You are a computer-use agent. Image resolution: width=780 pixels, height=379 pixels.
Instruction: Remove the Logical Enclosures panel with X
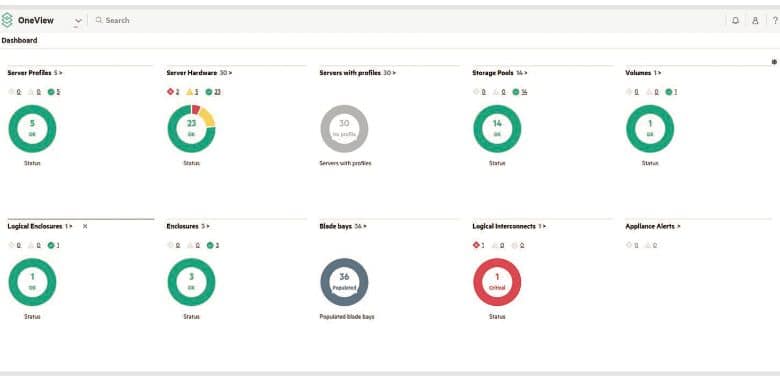tap(85, 226)
